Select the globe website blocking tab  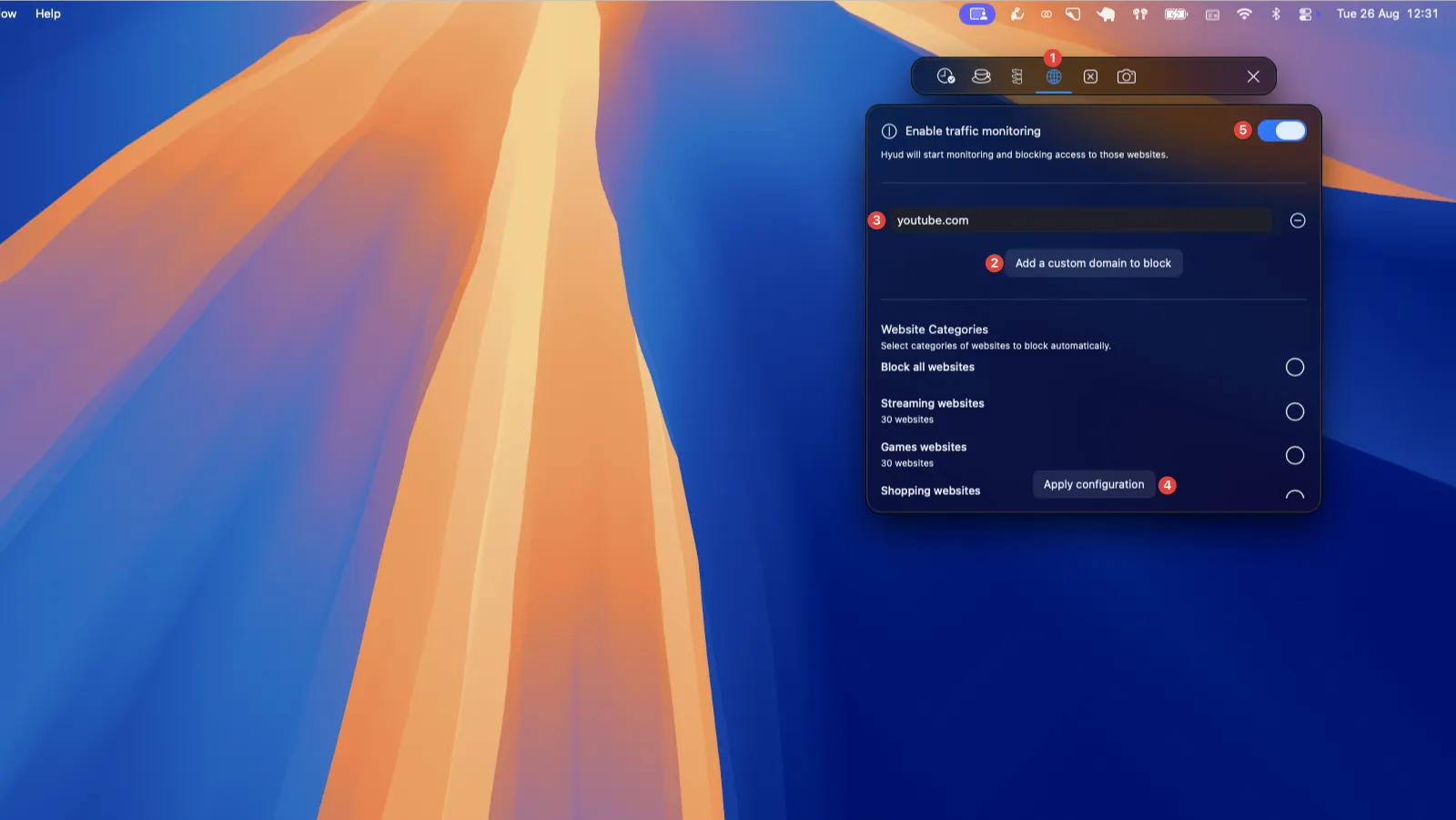[1054, 76]
